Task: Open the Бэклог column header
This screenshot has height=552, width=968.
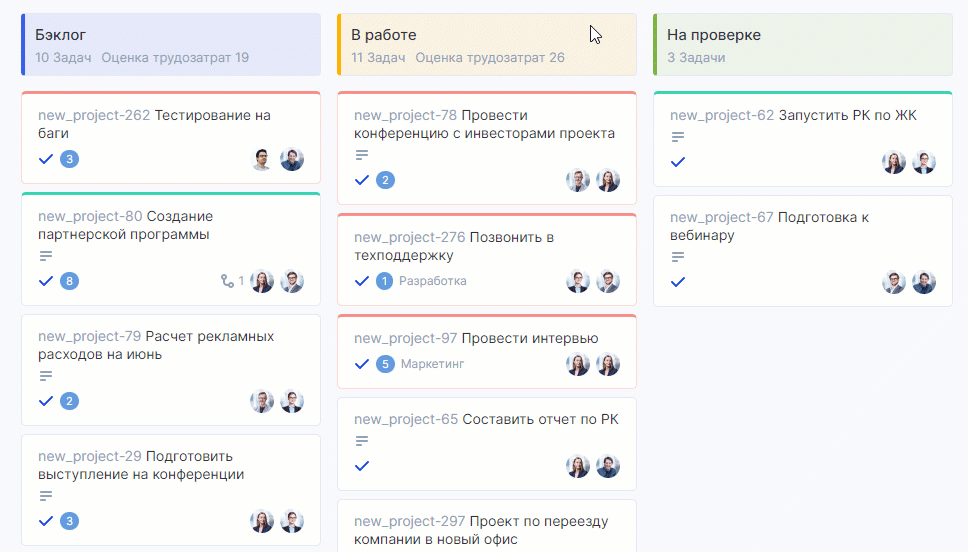Action: (171, 45)
